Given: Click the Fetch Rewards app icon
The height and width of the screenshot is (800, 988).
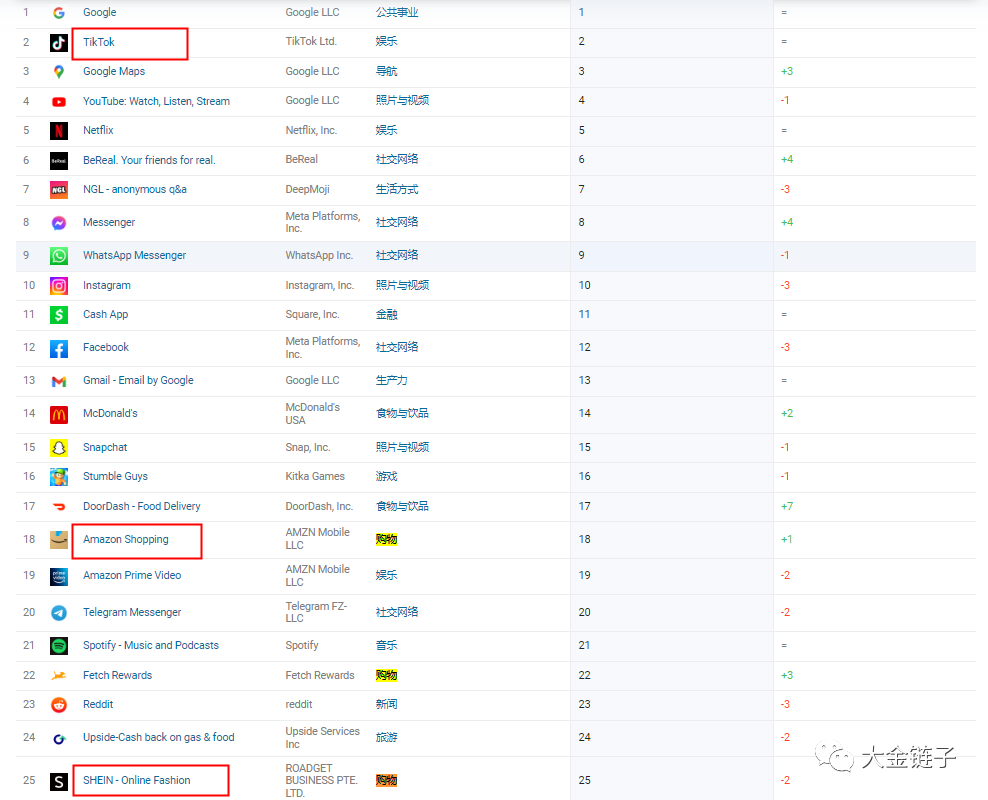Looking at the screenshot, I should tap(59, 675).
